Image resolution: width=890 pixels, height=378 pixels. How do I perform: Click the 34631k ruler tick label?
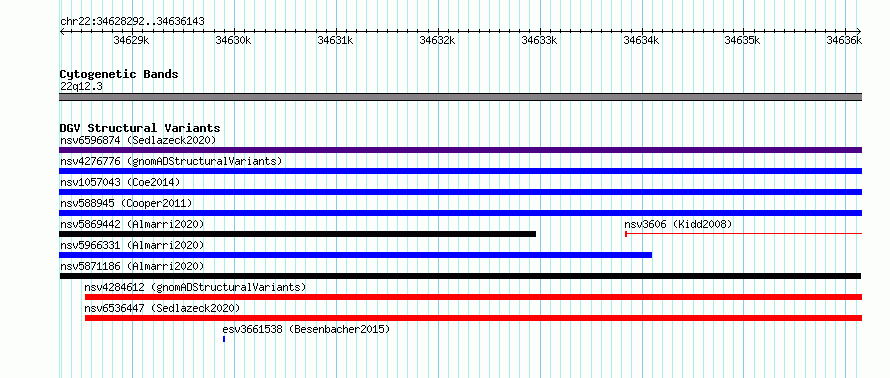(x=335, y=40)
